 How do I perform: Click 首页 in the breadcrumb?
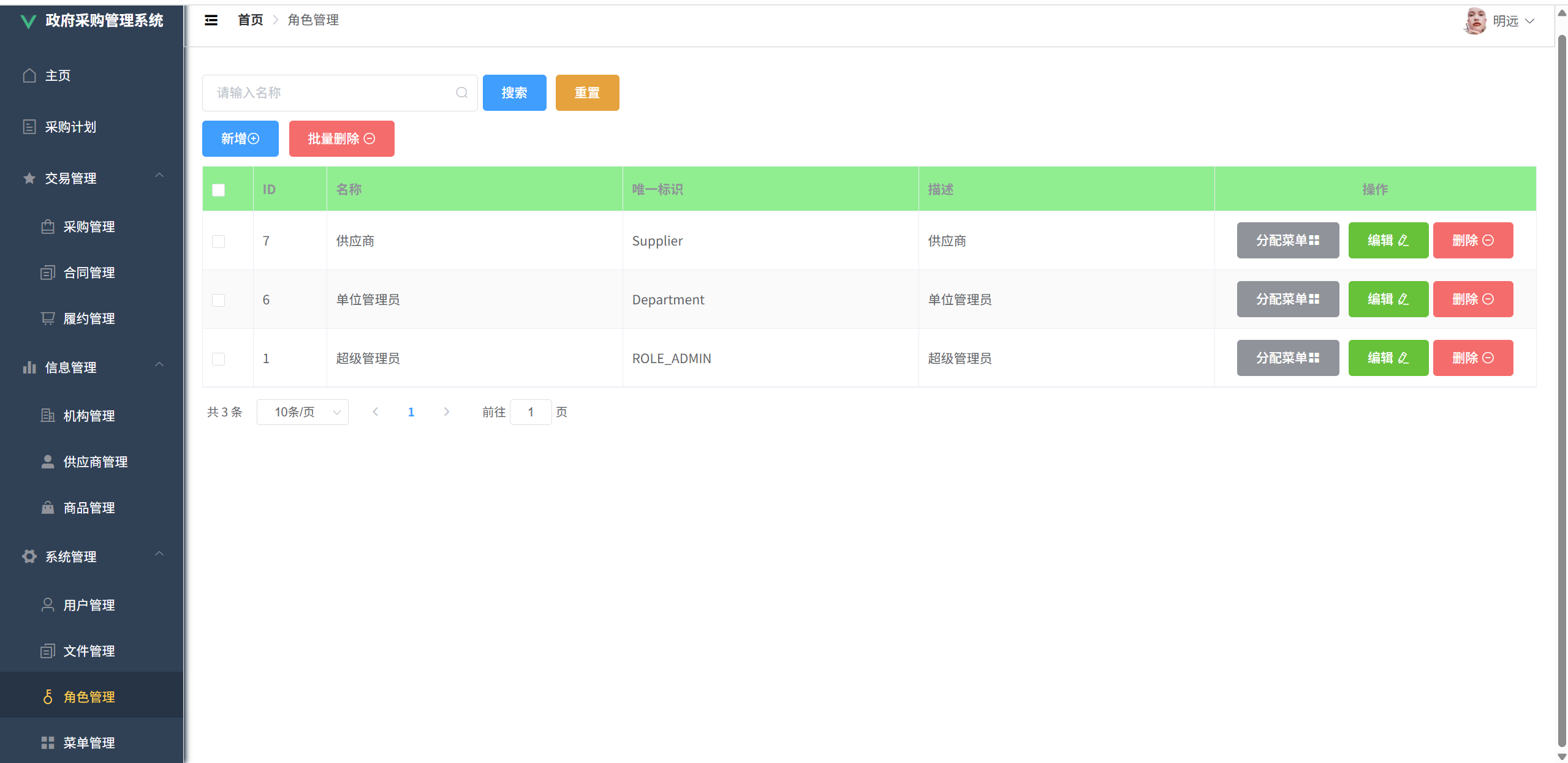click(250, 20)
